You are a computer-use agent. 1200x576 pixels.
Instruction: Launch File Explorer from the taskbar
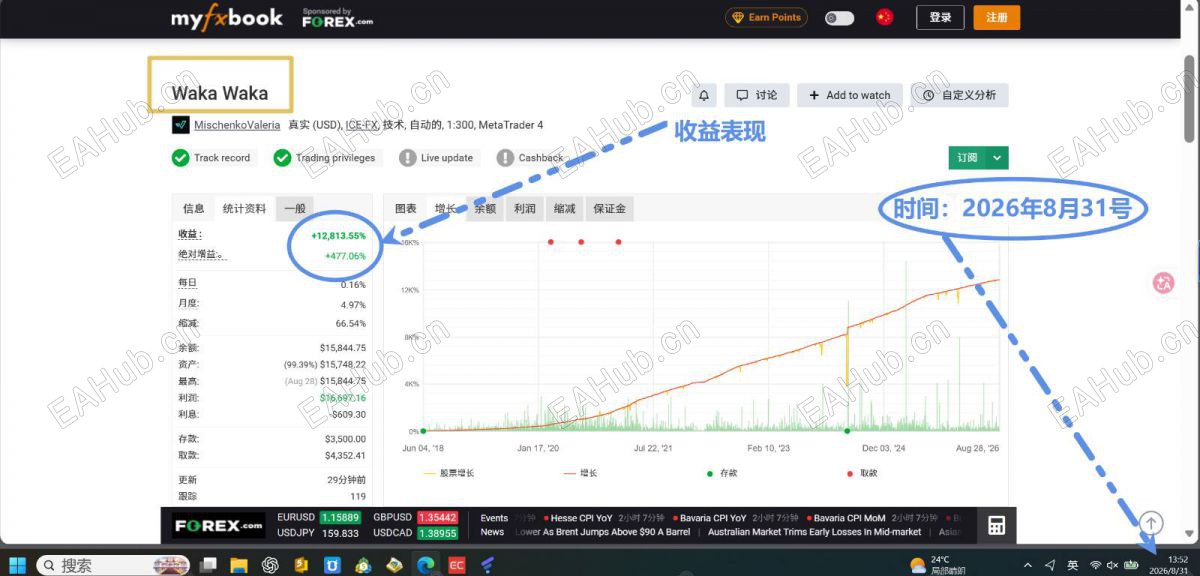239,565
